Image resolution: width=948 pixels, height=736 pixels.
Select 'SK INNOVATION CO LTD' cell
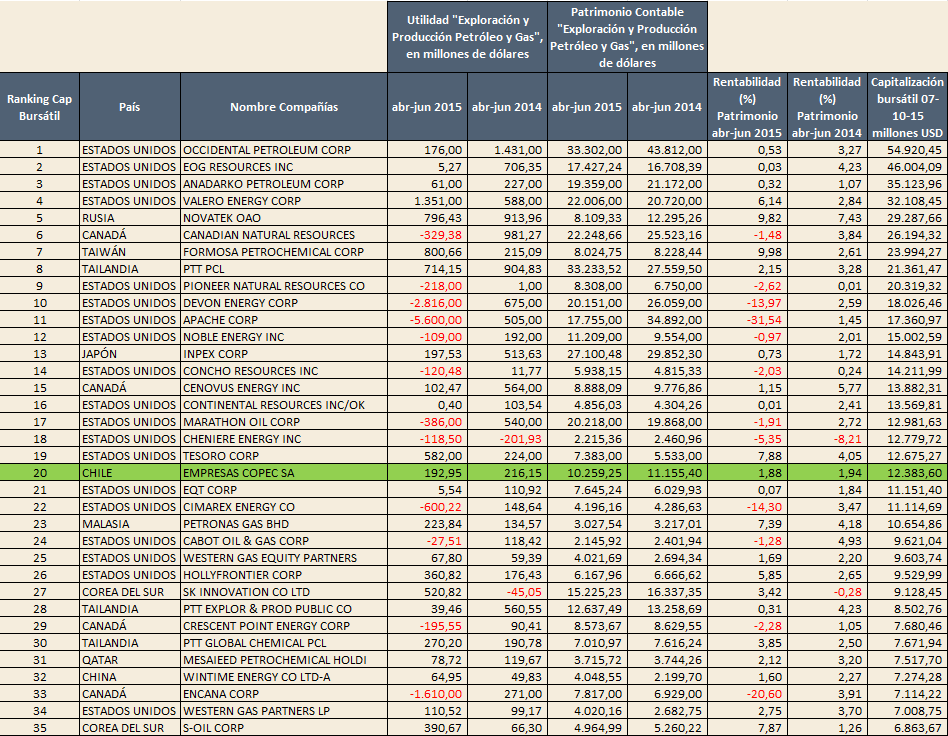tap(284, 592)
